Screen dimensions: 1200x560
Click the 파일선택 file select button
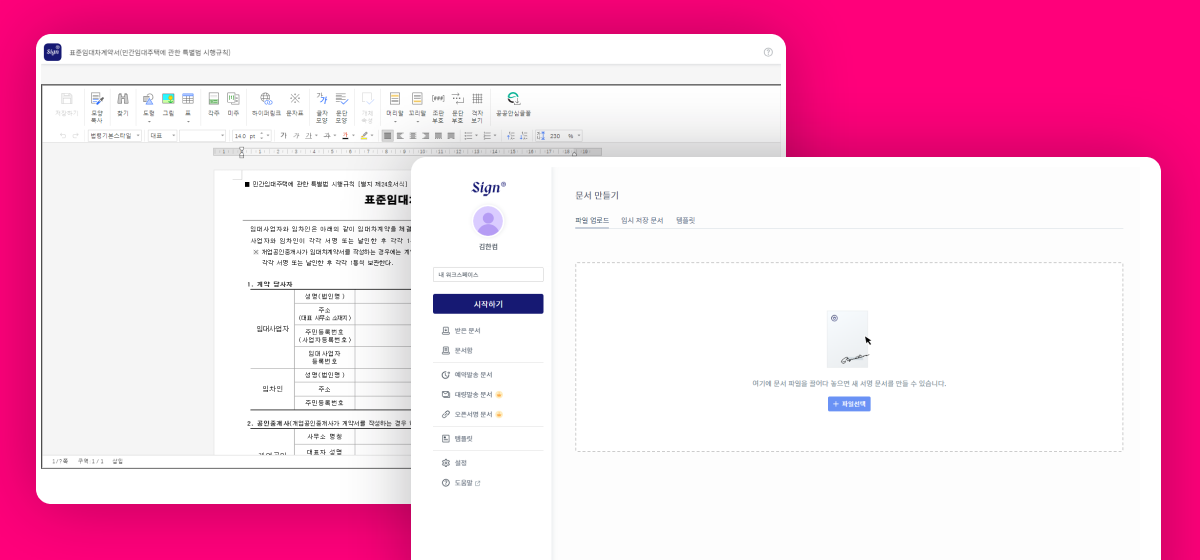click(x=849, y=404)
